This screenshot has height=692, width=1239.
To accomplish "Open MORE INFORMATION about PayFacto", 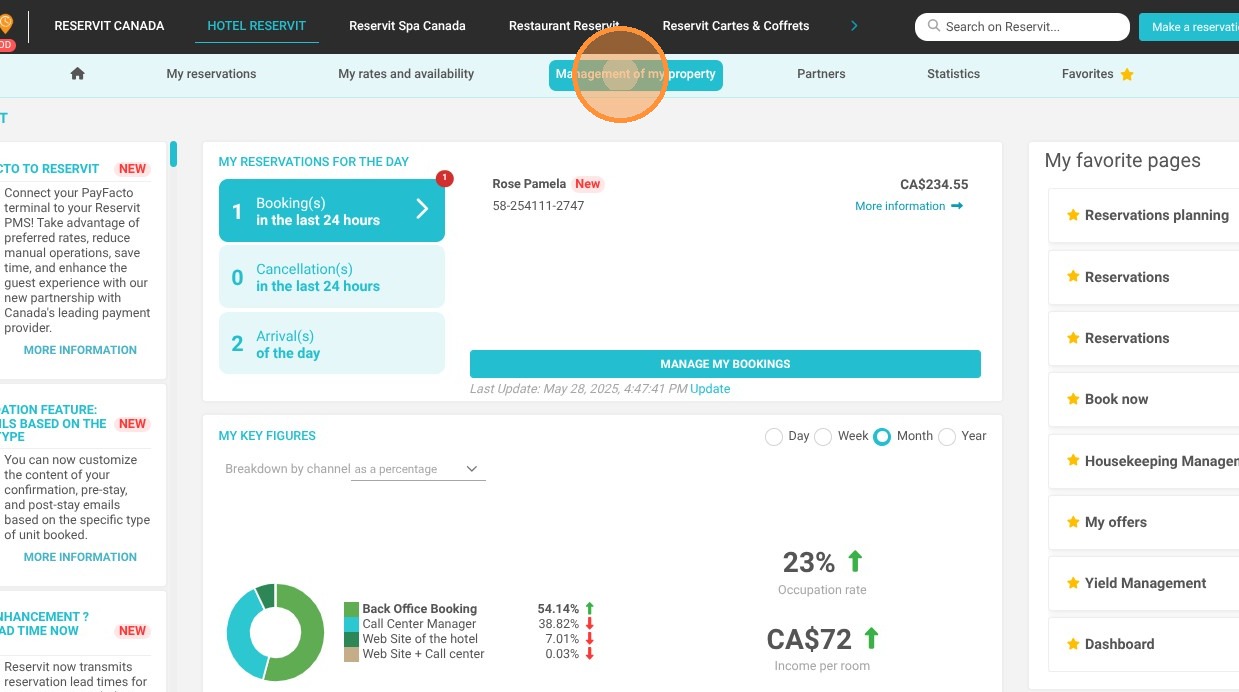I will [80, 350].
